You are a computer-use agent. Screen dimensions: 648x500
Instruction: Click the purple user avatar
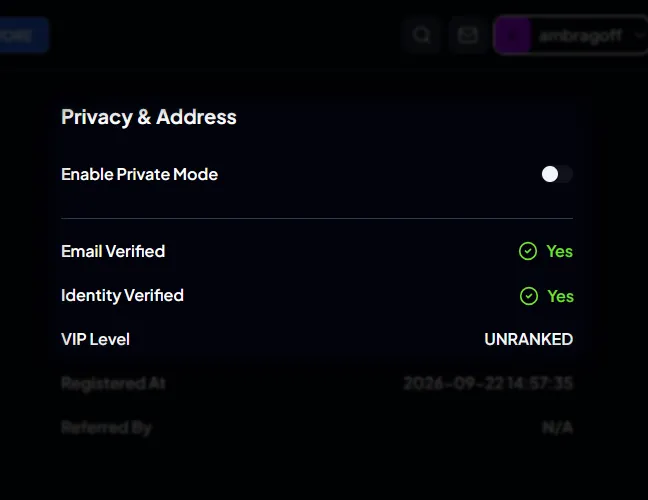513,36
